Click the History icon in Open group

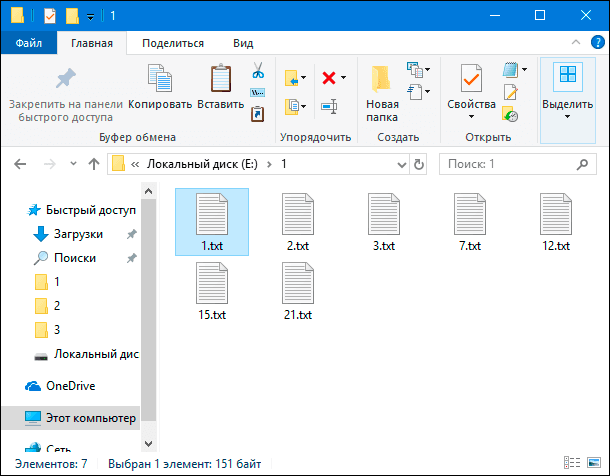tap(510, 114)
